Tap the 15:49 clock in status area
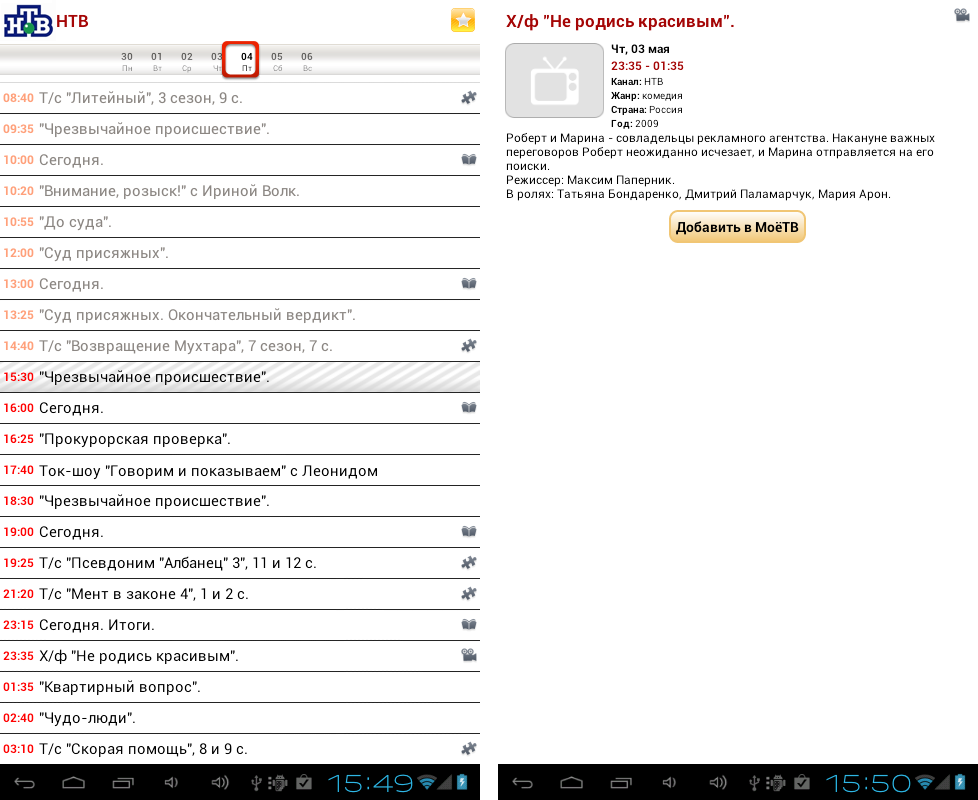This screenshot has width=978, height=800. [370, 783]
